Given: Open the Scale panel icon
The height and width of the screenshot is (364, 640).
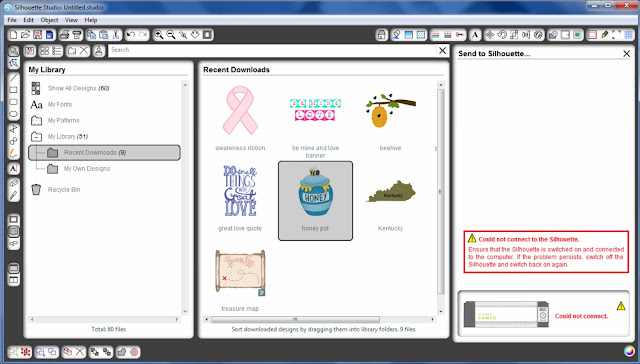Looking at the screenshot, I should click(514, 35).
